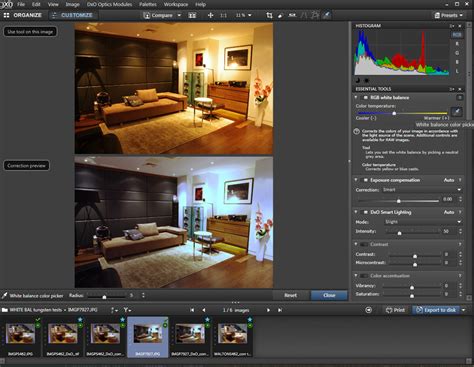The image size is (474, 367).
Task: Open the Presets dropdown
Action: tap(449, 15)
